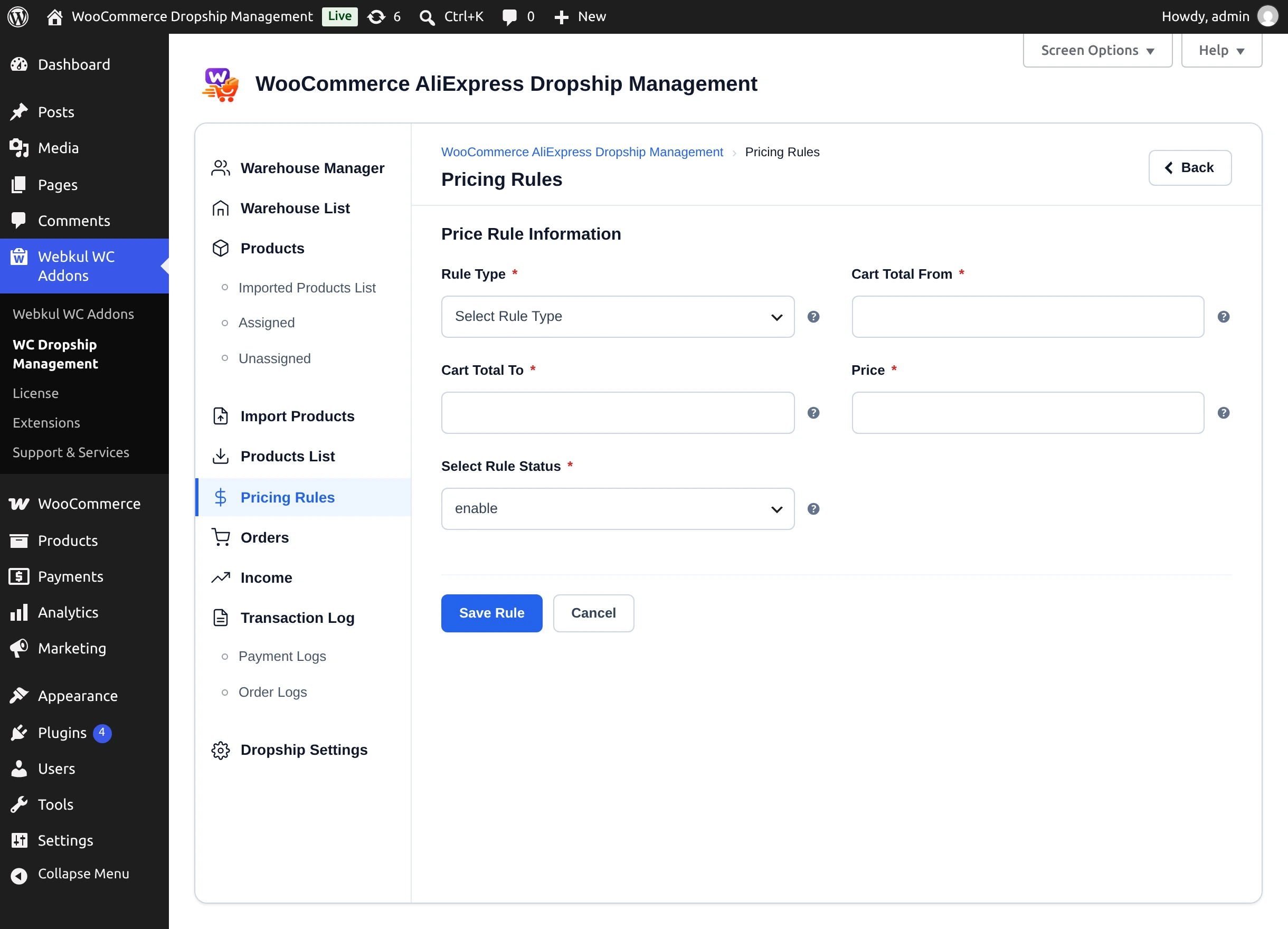Click the Cart Total To input field

click(618, 413)
